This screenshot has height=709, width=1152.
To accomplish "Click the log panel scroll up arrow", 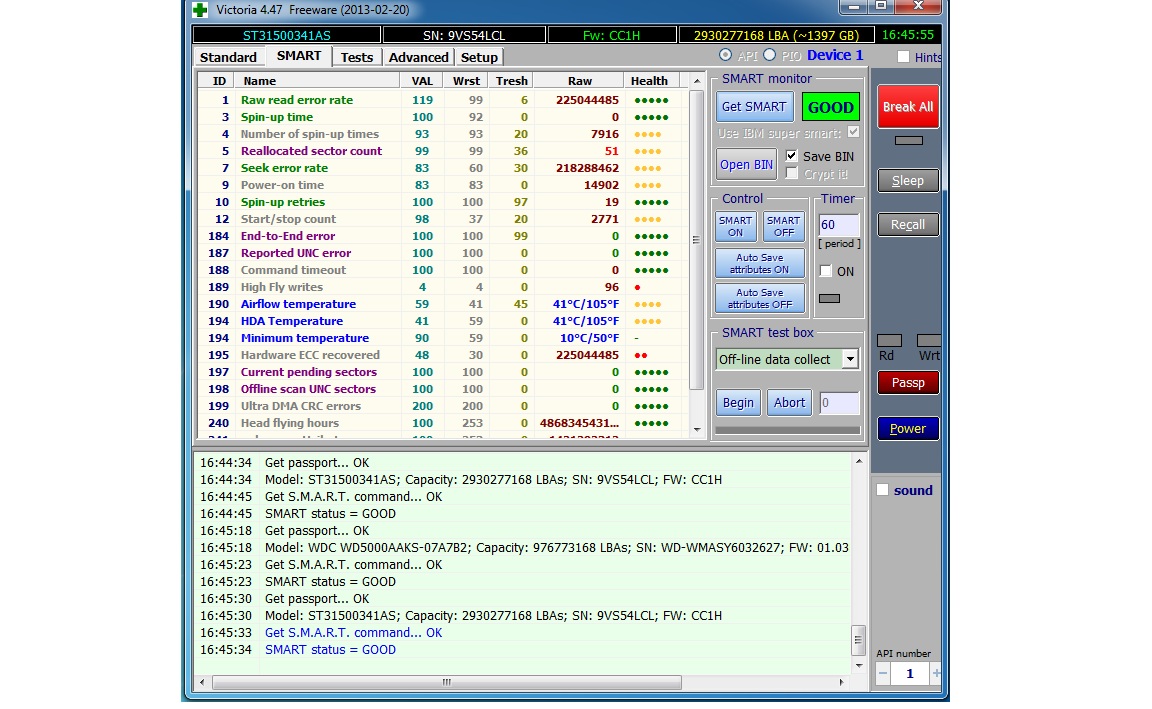I will 858,461.
